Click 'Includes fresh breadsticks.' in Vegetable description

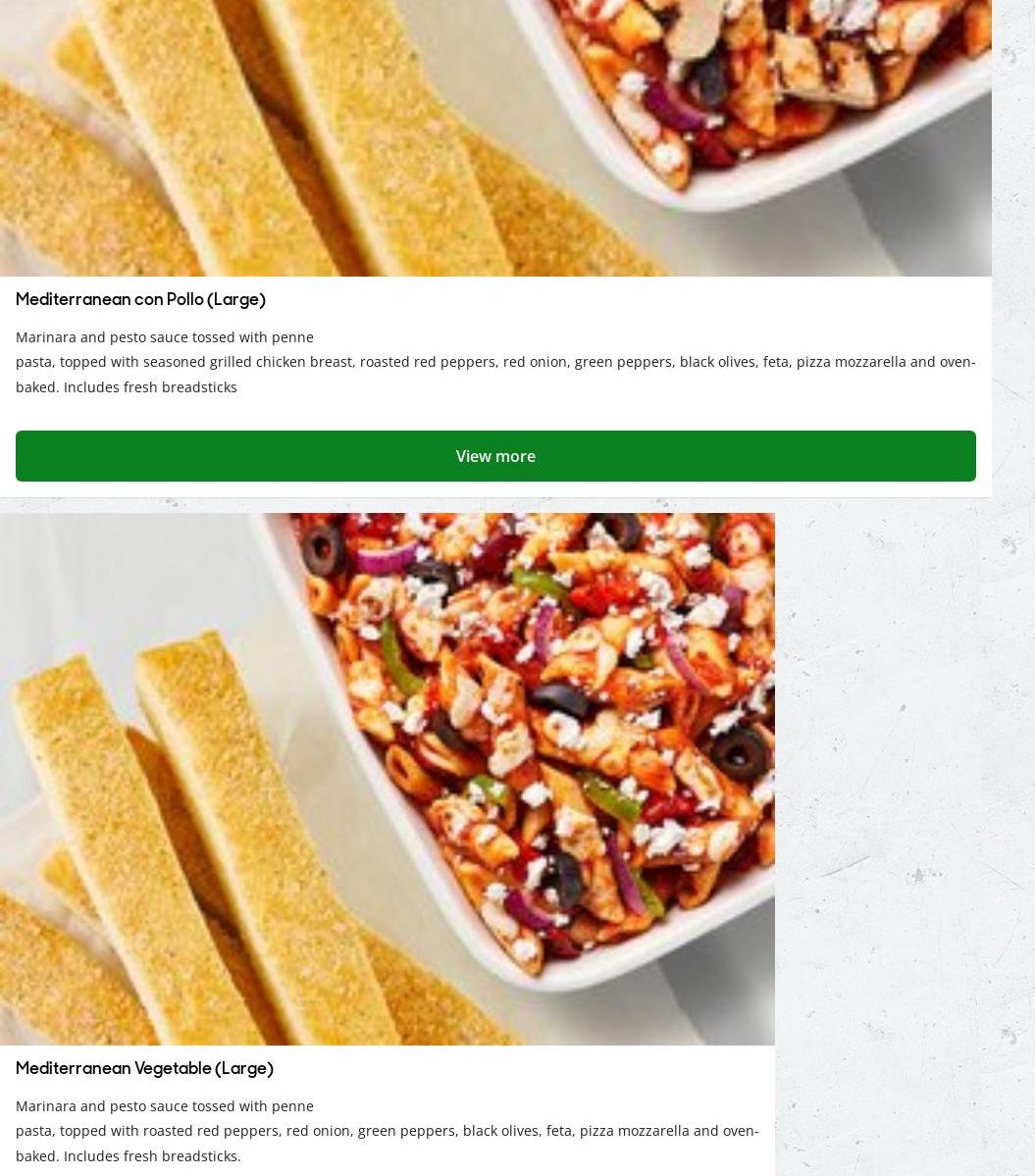pos(152,1156)
